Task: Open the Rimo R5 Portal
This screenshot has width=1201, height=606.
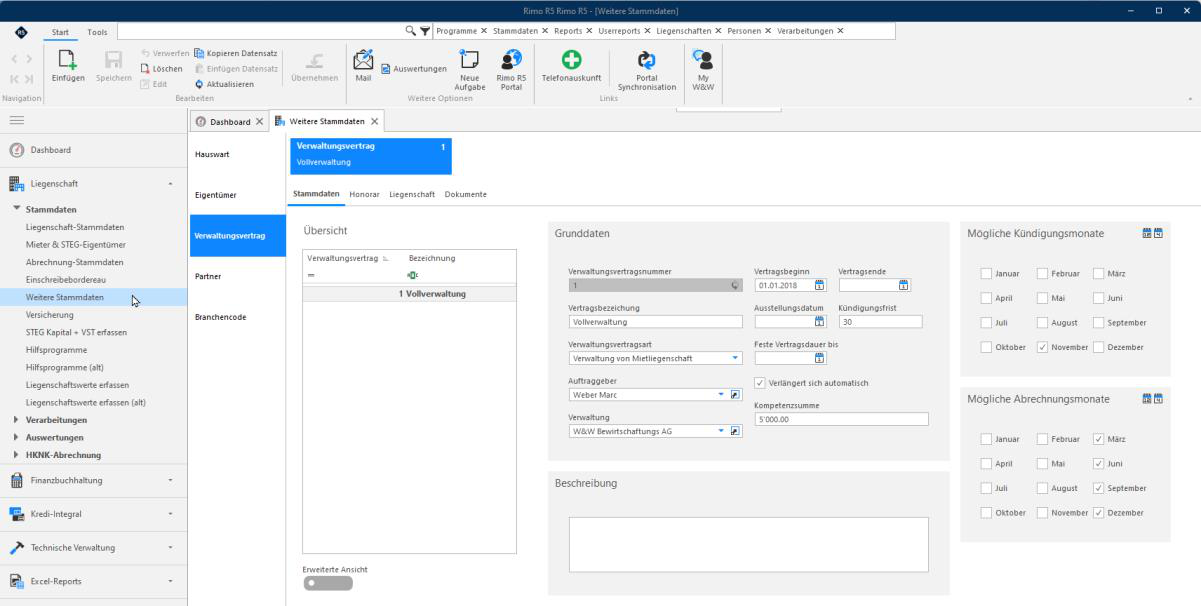Action: (510, 60)
